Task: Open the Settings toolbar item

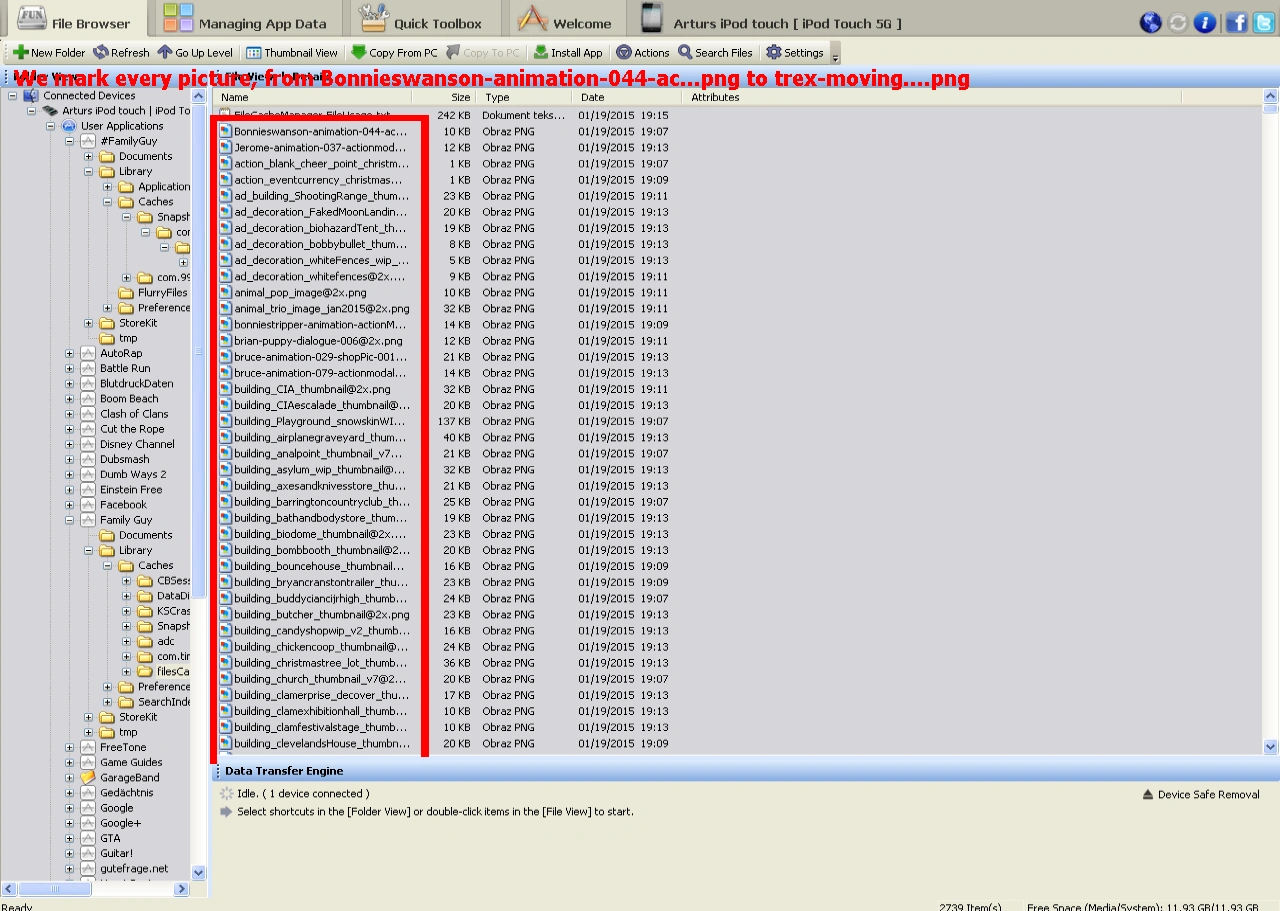Action: pos(795,53)
